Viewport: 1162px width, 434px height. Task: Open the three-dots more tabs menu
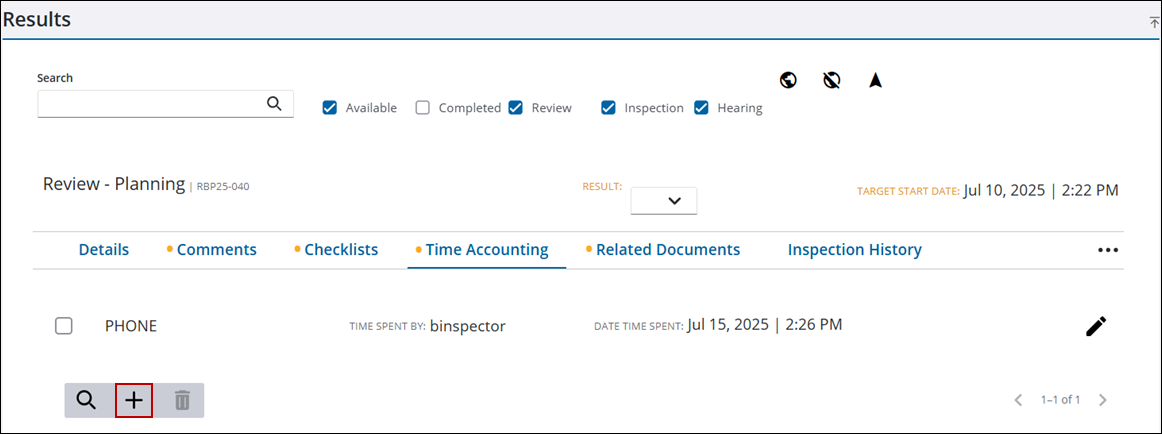(x=1107, y=250)
